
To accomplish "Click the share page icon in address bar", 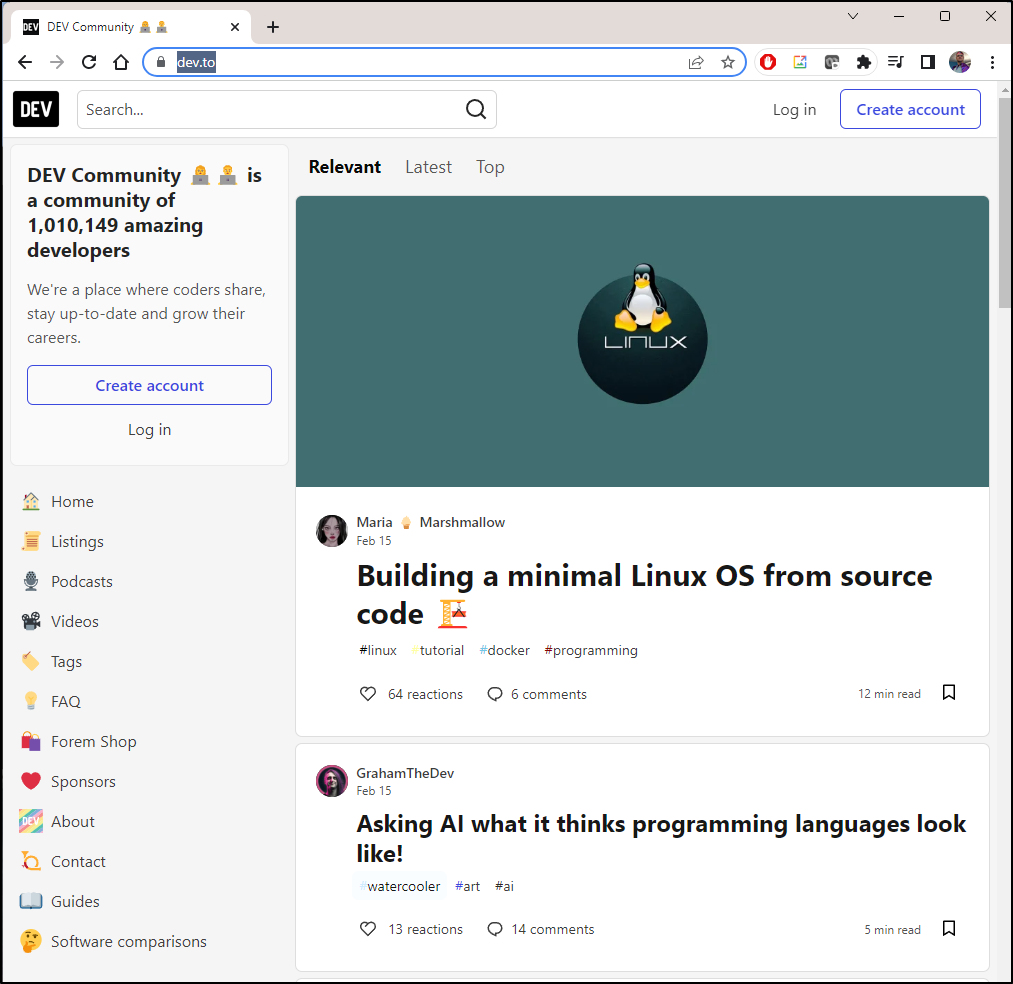I will click(x=696, y=62).
